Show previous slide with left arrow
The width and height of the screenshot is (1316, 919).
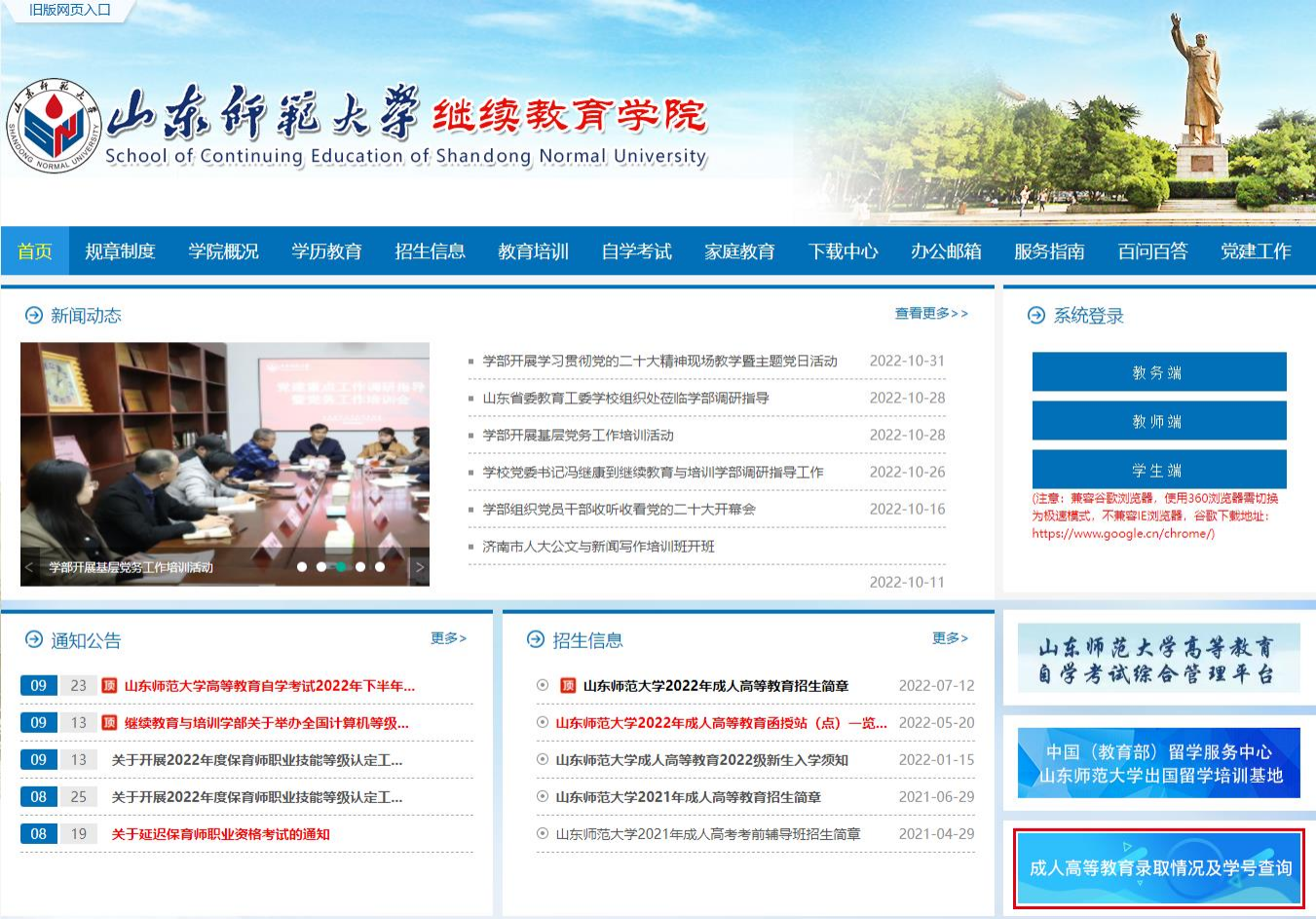coord(29,567)
